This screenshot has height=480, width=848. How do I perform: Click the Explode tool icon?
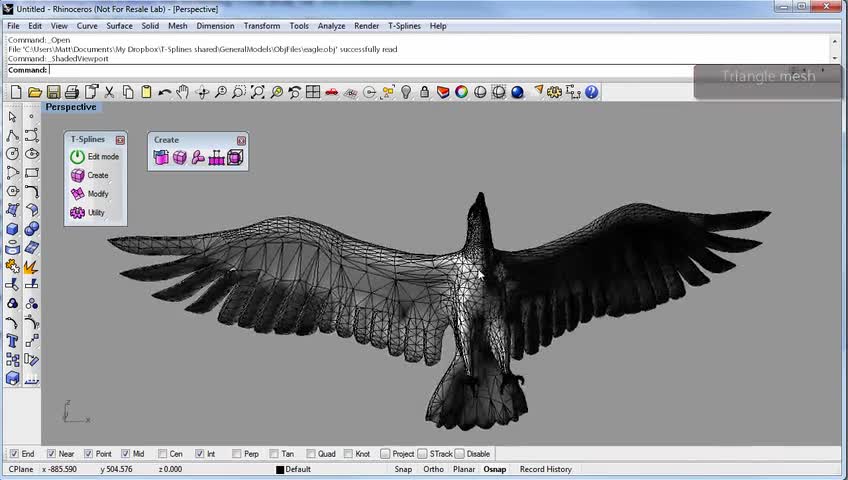[31, 267]
